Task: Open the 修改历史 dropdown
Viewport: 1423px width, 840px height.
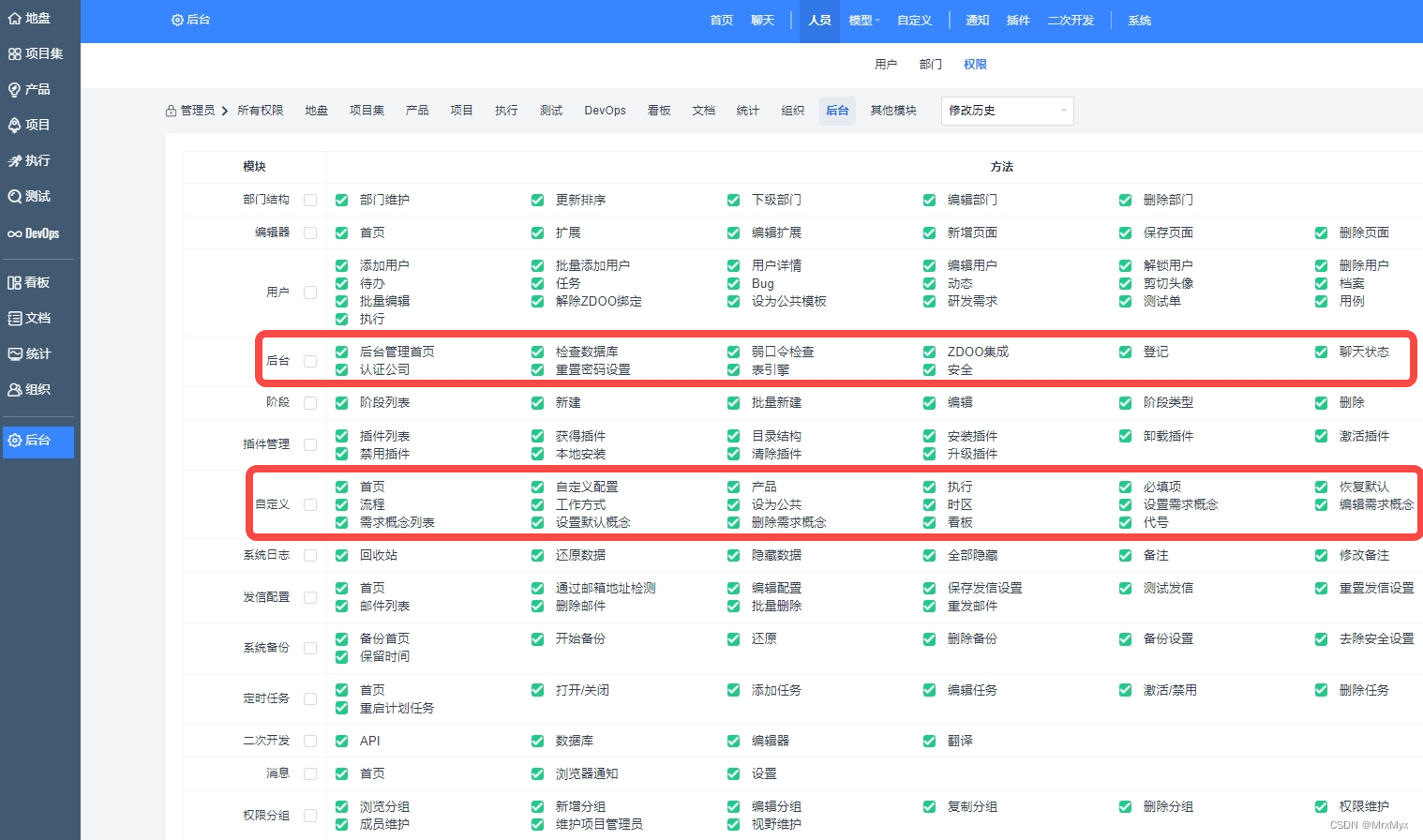Action: click(1007, 111)
